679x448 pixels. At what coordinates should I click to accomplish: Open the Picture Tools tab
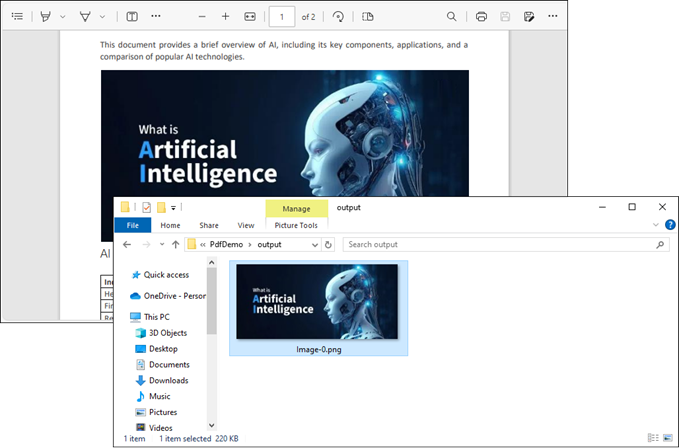(x=296, y=225)
